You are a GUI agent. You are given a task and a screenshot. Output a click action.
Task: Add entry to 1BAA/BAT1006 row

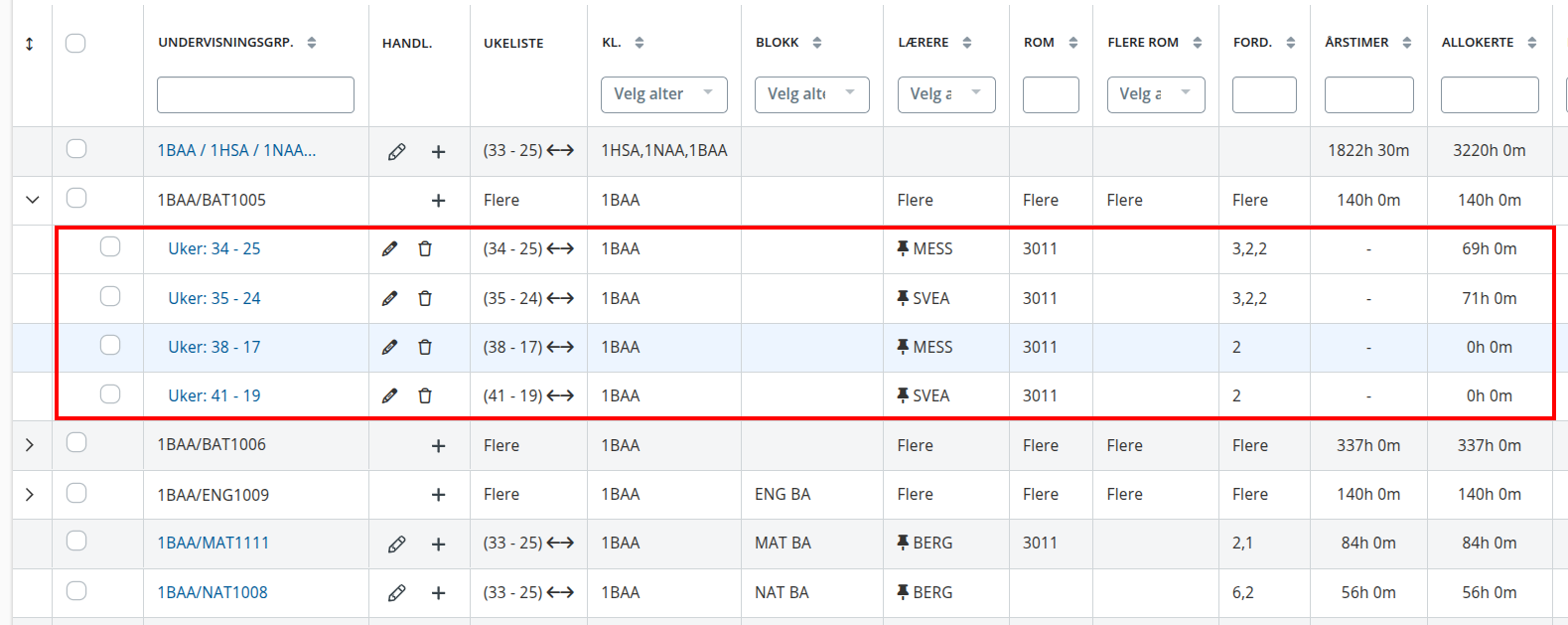click(438, 446)
